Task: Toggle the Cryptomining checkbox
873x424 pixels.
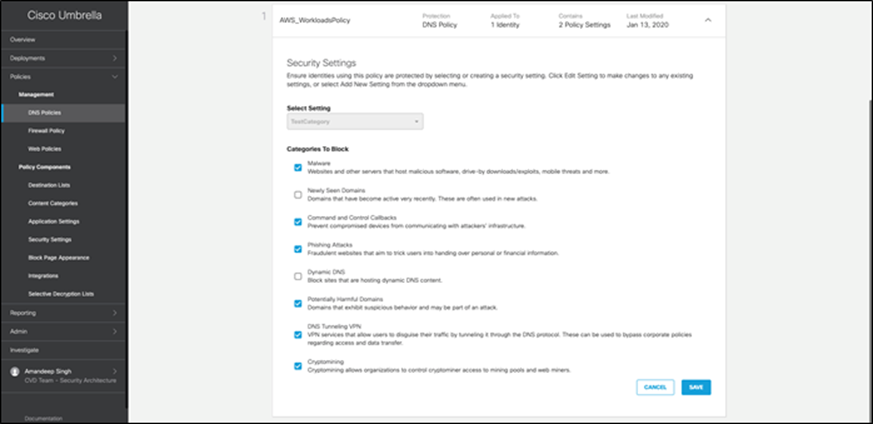Action: (298, 366)
